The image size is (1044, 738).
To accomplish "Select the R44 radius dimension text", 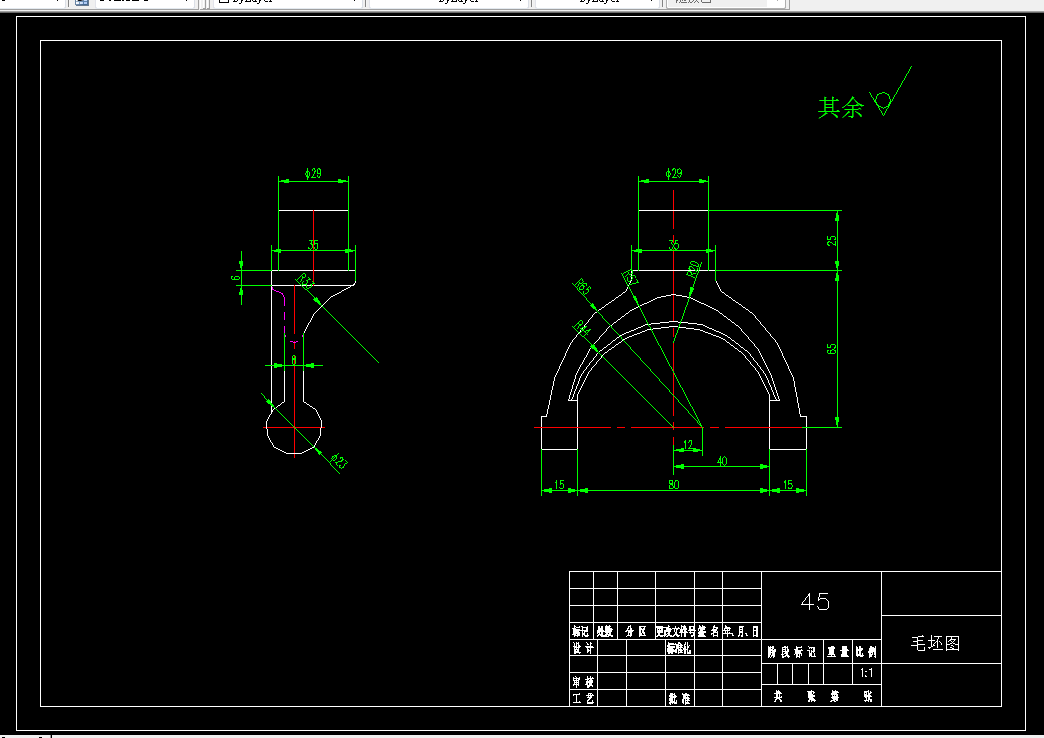I will [581, 328].
